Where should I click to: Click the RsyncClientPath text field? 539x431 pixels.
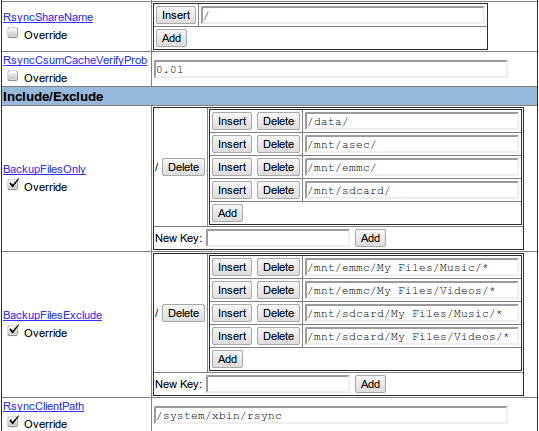pos(331,416)
